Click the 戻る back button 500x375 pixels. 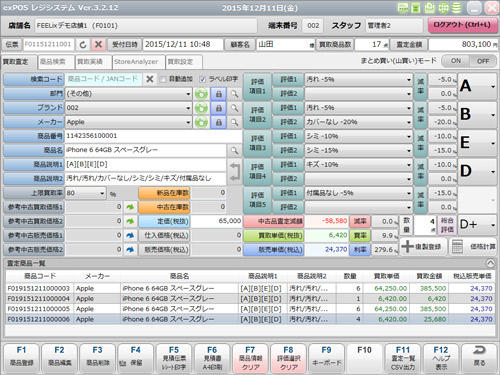point(479,358)
